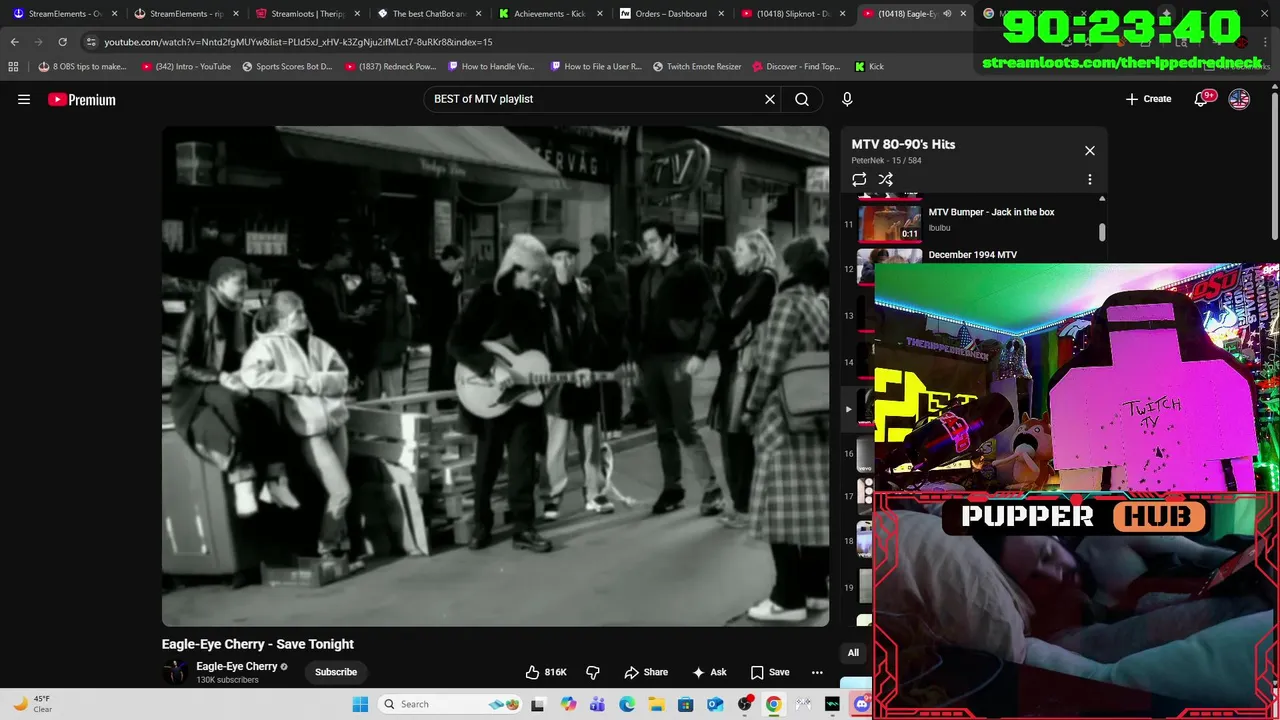Like the Save Tonight video
Image resolution: width=1280 pixels, height=720 pixels.
546,672
